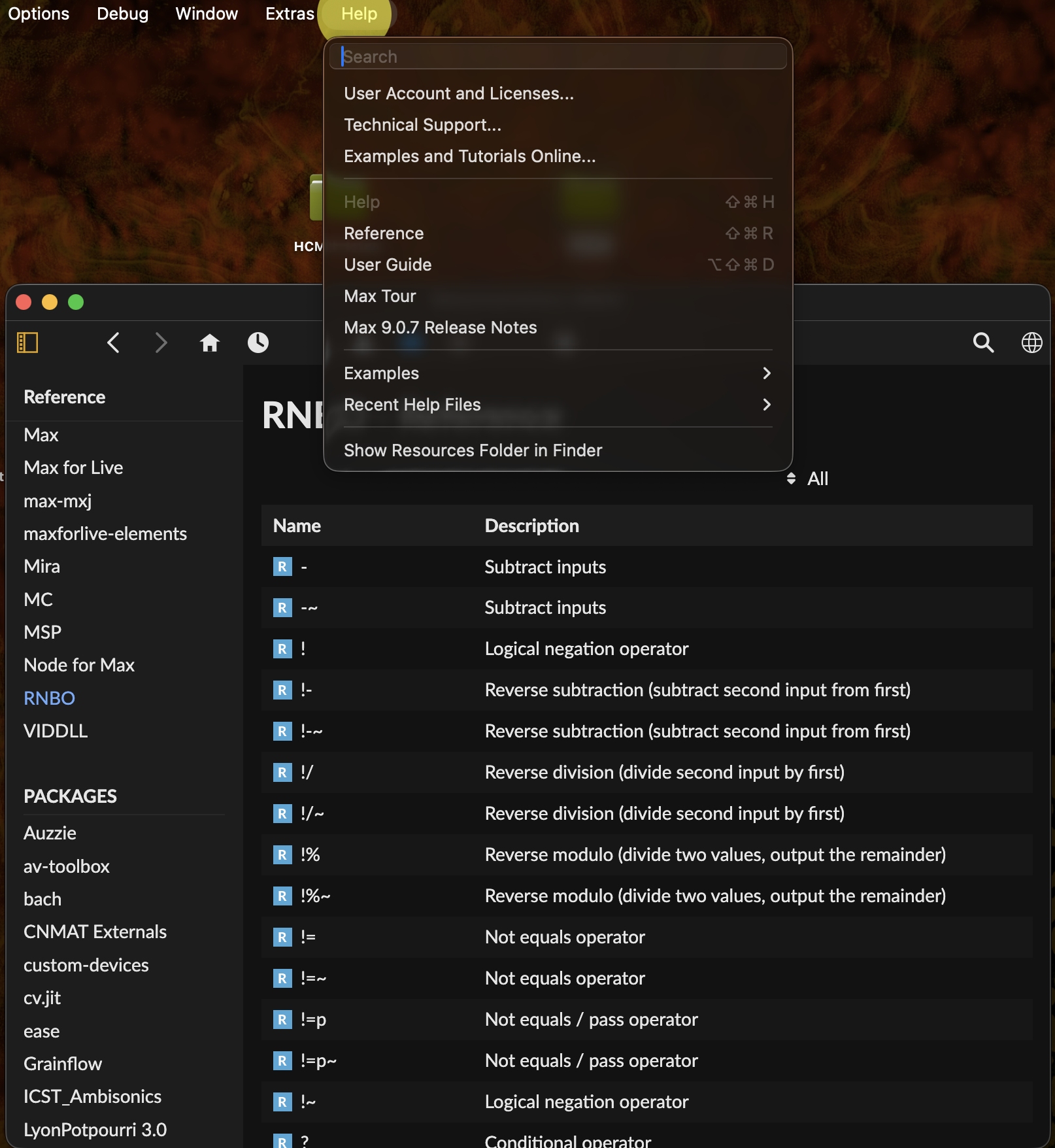Open the MC reference section
The image size is (1055, 1148).
pyautogui.click(x=38, y=599)
